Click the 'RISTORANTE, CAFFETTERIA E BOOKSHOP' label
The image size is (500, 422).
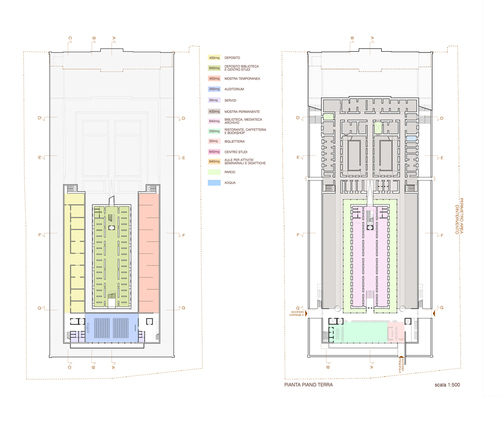pos(245,131)
